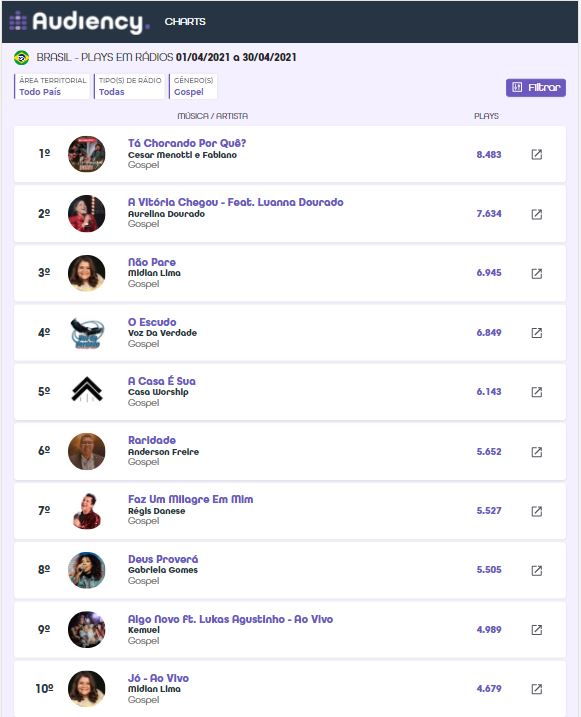Open external link icon for O Escudo
The image size is (581, 717).
(x=537, y=333)
